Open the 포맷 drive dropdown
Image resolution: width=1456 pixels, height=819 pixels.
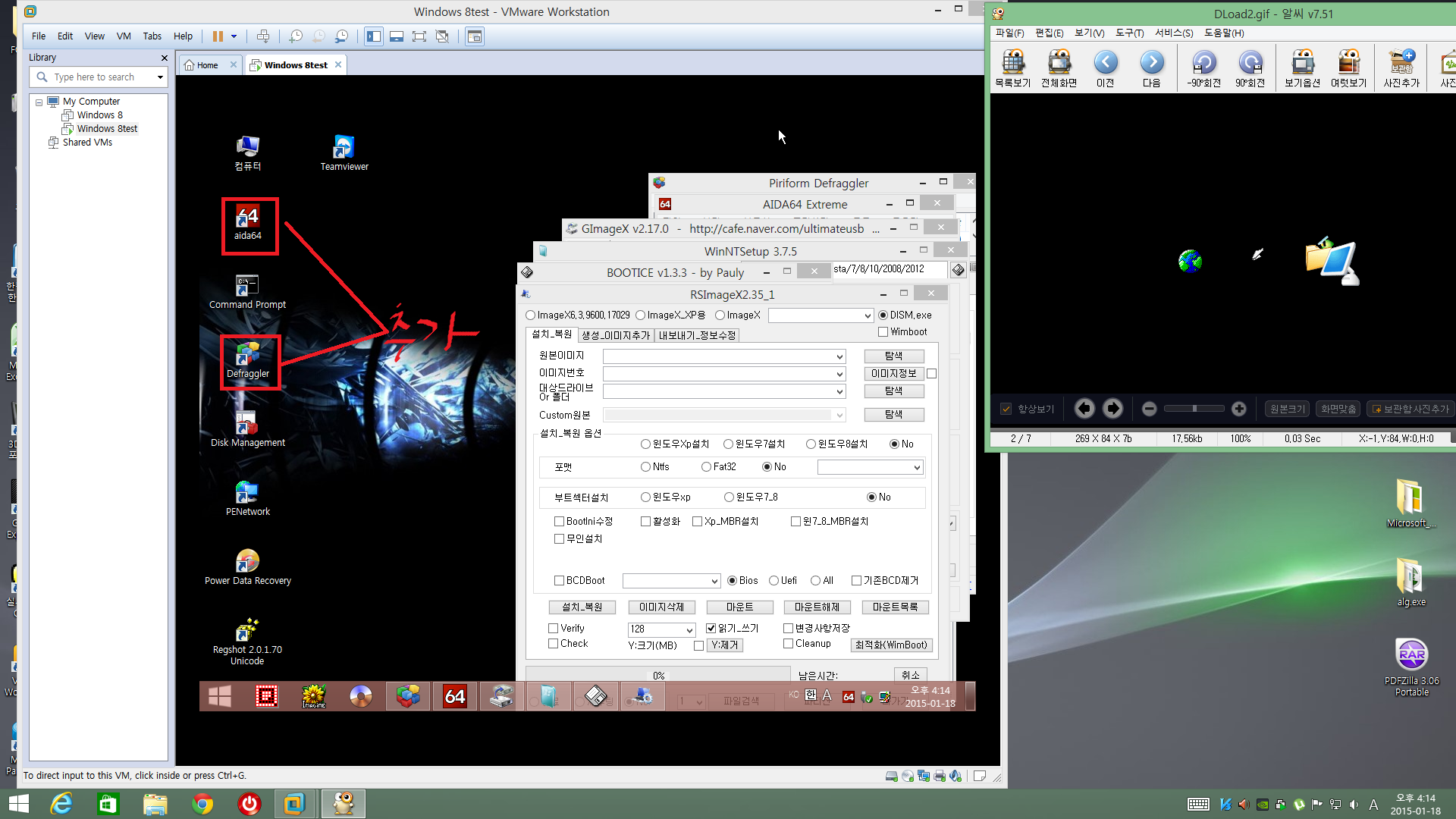917,467
